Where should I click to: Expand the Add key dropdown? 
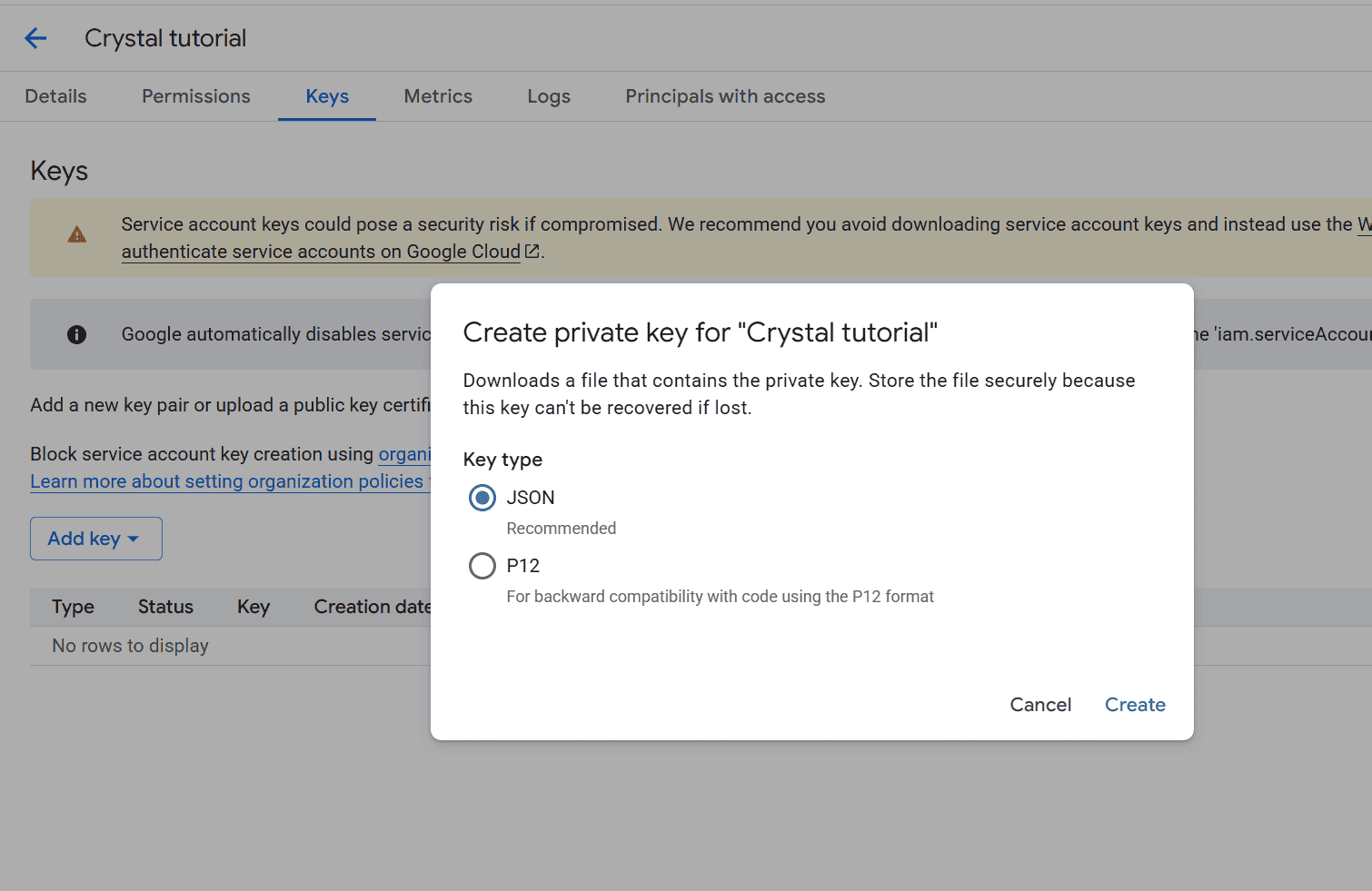click(96, 539)
